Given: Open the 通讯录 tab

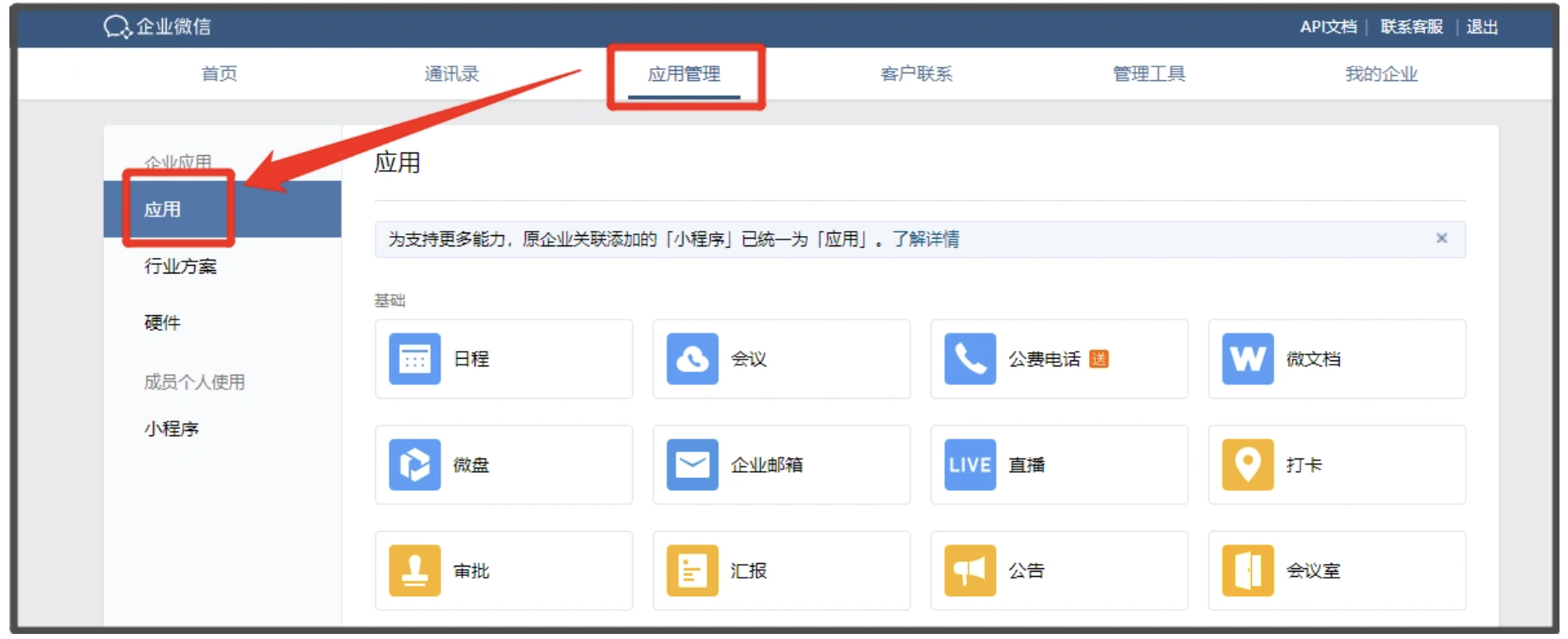Looking at the screenshot, I should [x=452, y=74].
